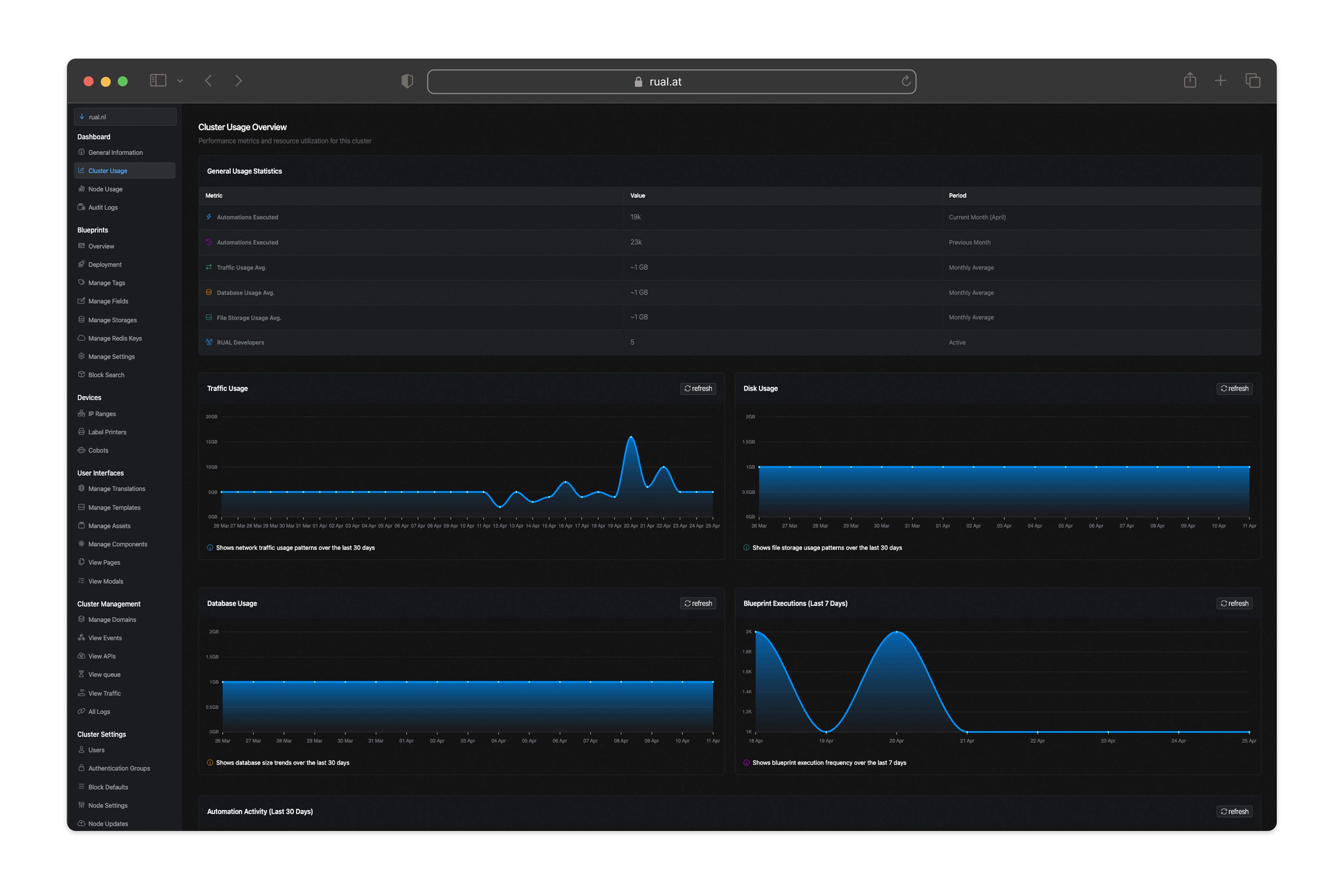
Task: Open Node Usage in the sidebar
Action: coord(105,189)
